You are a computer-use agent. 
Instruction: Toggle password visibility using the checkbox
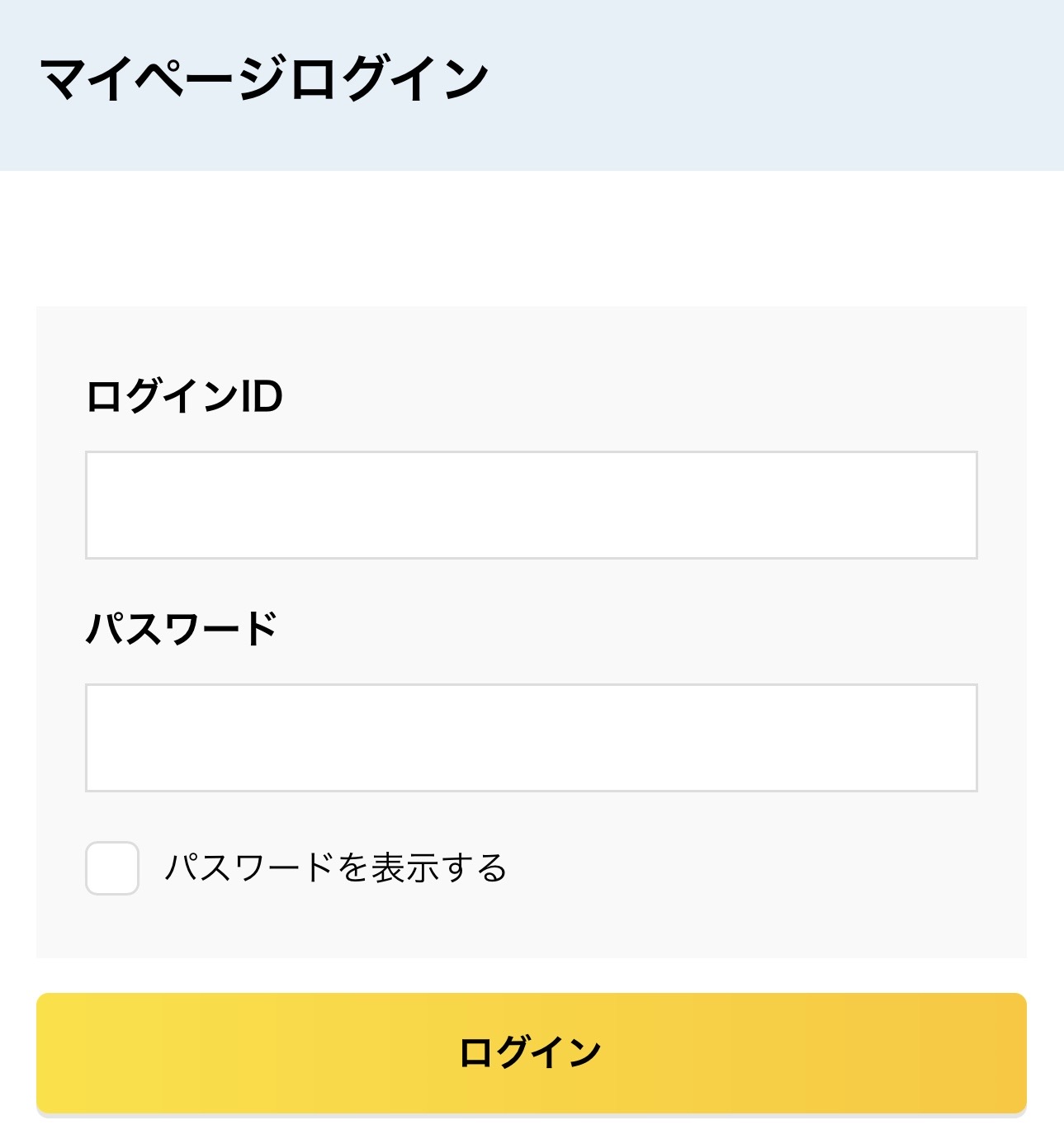[112, 868]
